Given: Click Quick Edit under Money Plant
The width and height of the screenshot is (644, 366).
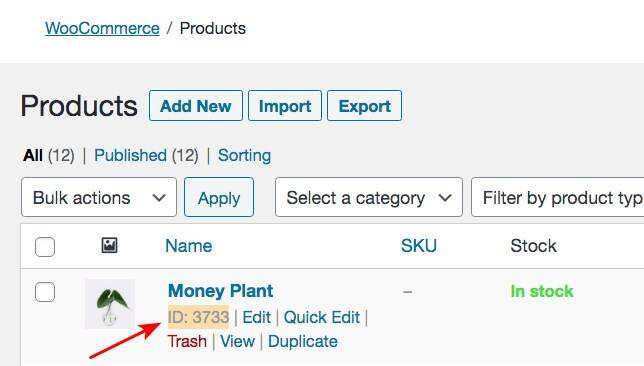Looking at the screenshot, I should 322,317.
